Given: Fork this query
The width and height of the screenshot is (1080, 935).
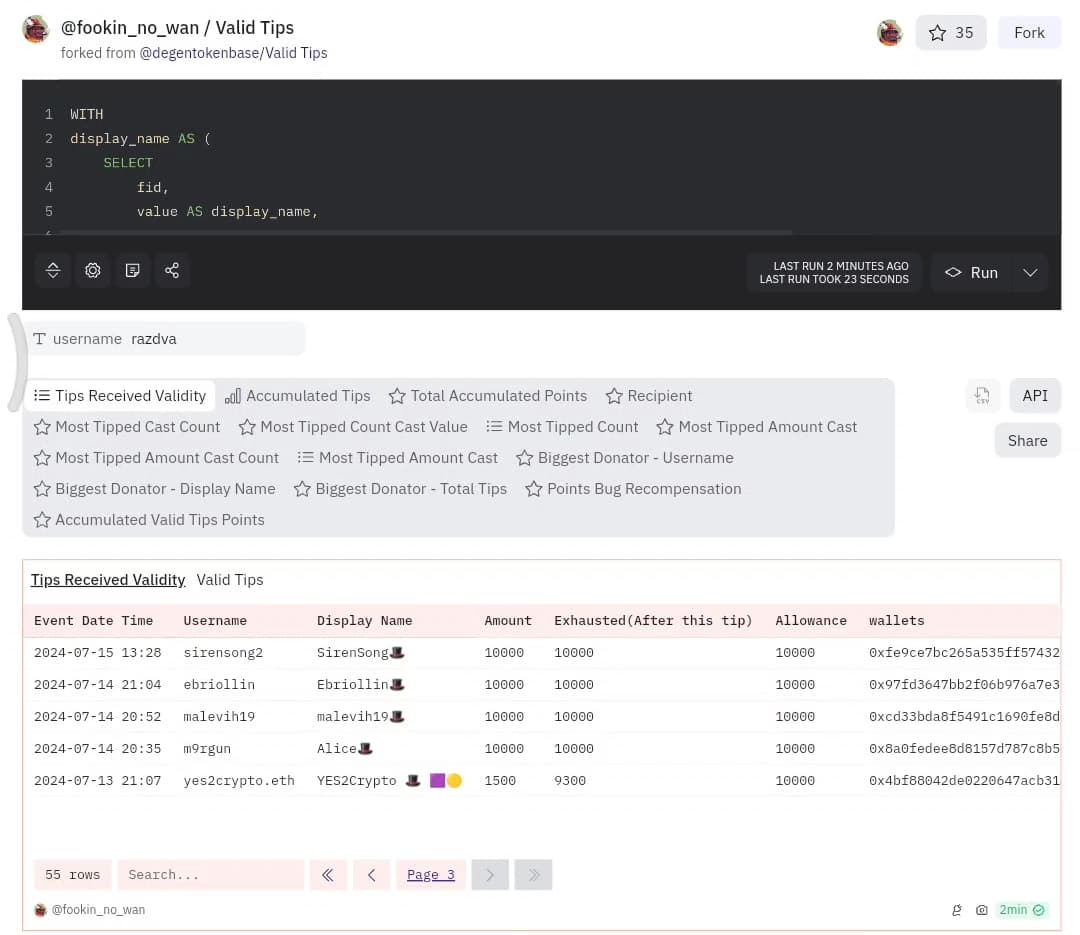Looking at the screenshot, I should (1029, 32).
